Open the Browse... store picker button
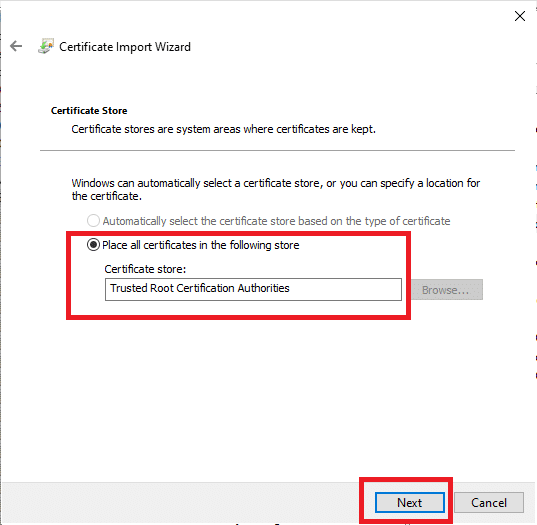537x525 pixels. pos(447,290)
